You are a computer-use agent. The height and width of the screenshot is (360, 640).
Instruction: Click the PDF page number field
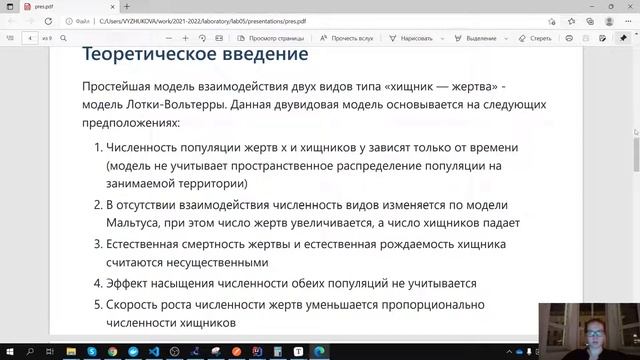coord(30,38)
